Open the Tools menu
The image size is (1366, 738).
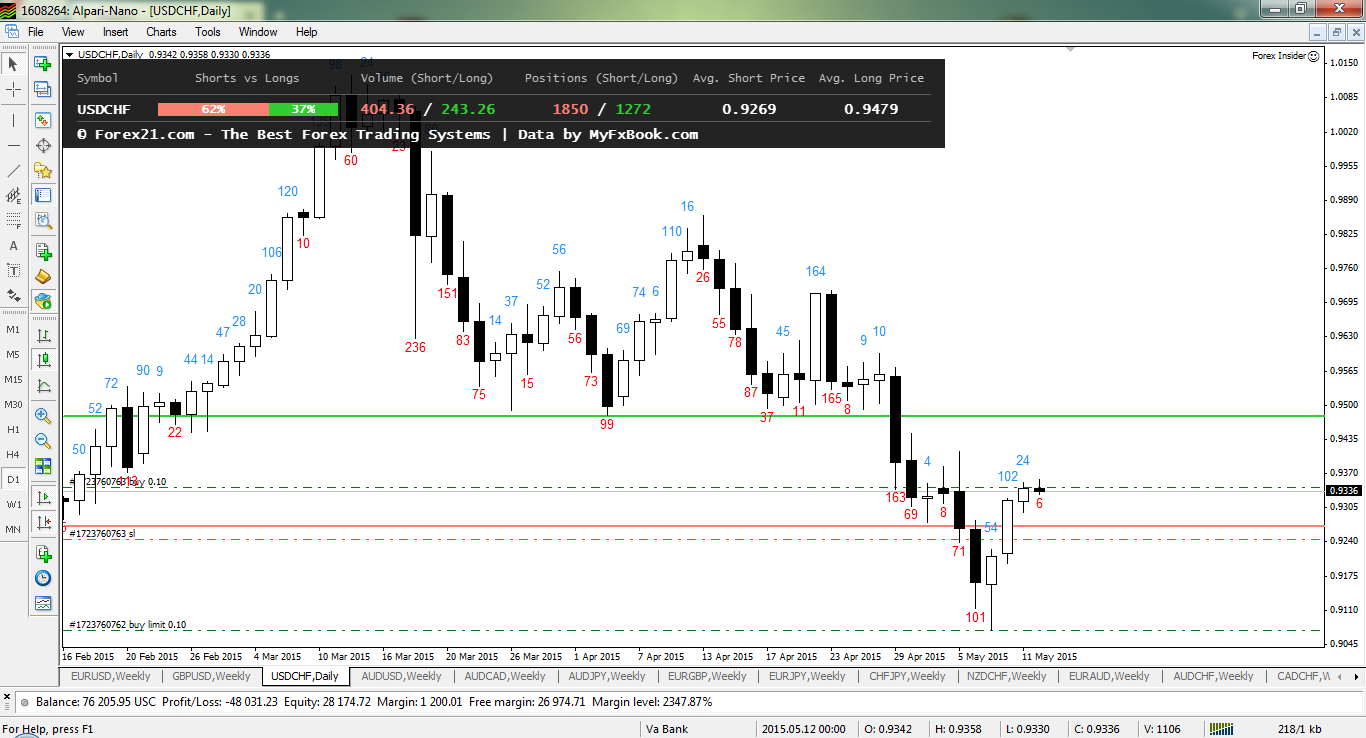click(208, 32)
